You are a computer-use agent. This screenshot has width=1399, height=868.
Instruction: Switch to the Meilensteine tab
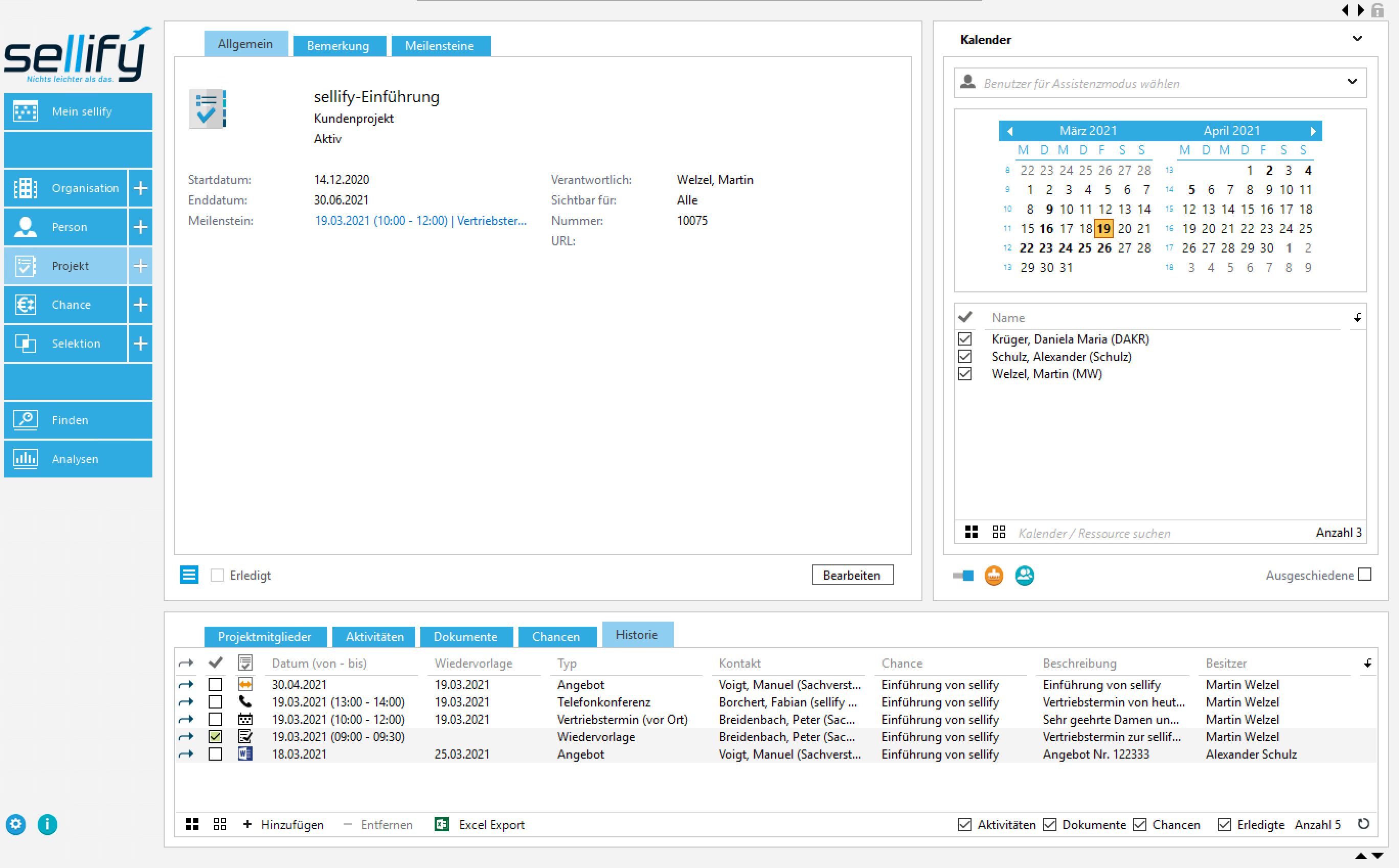440,46
